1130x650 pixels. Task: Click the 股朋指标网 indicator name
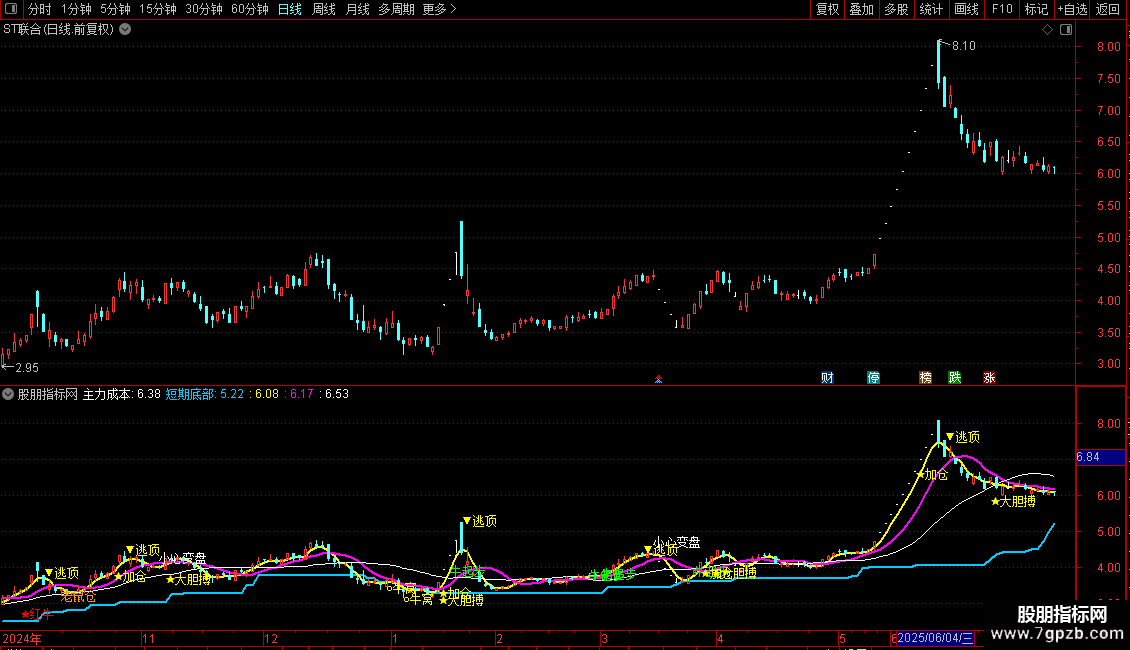pos(48,394)
